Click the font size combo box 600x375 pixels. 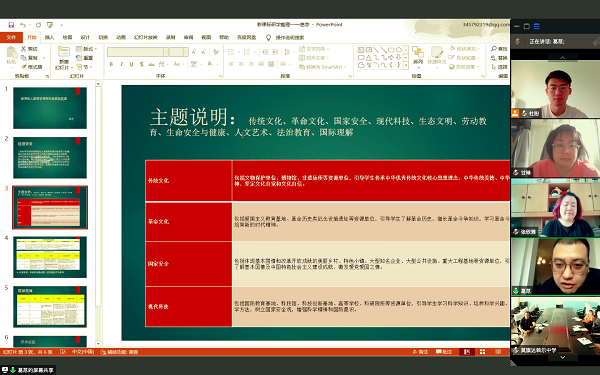coord(179,52)
